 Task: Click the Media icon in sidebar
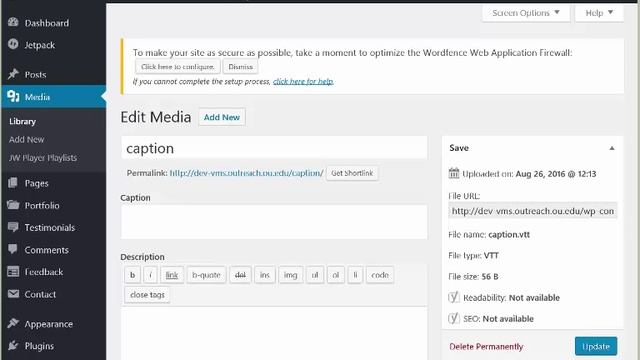[x=13, y=96]
